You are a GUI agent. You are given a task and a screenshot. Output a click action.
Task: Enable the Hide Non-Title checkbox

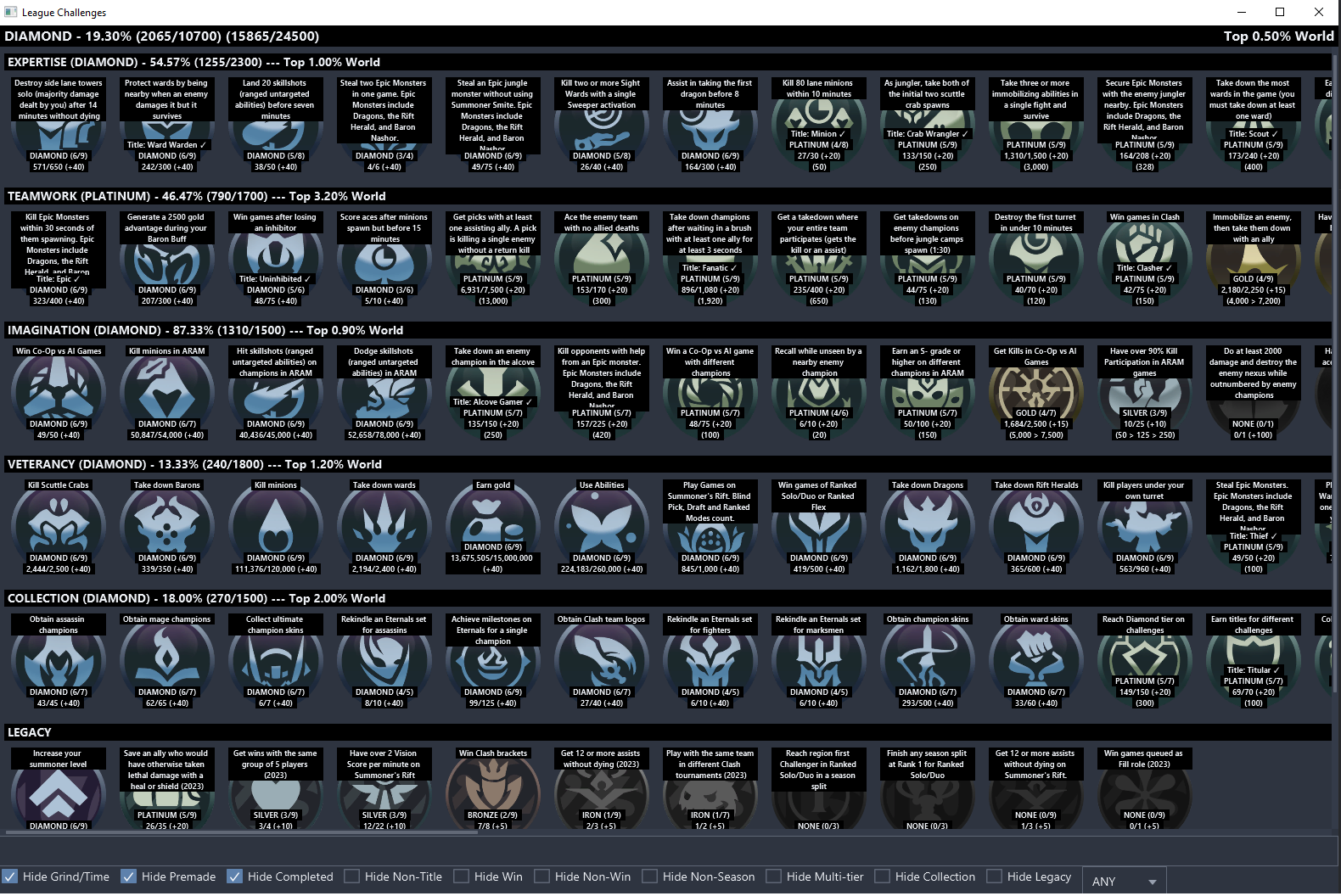point(351,876)
